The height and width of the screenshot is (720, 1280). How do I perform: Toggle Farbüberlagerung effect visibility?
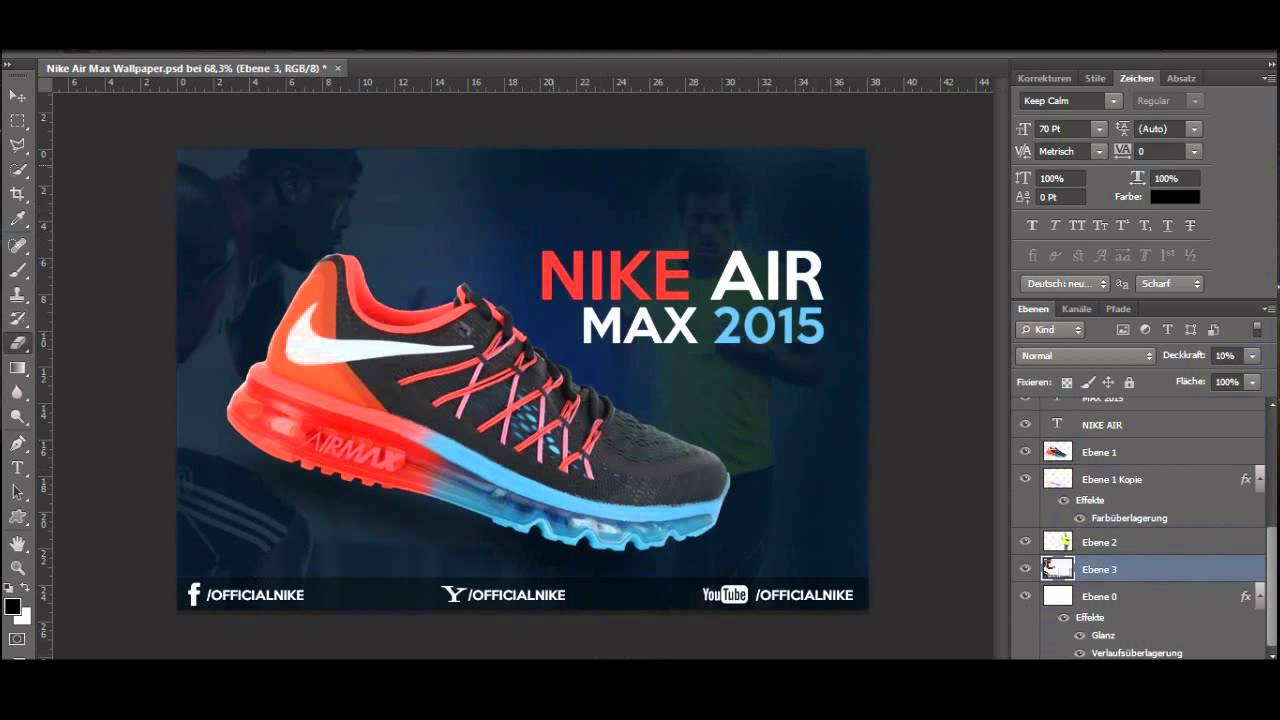coord(1080,518)
